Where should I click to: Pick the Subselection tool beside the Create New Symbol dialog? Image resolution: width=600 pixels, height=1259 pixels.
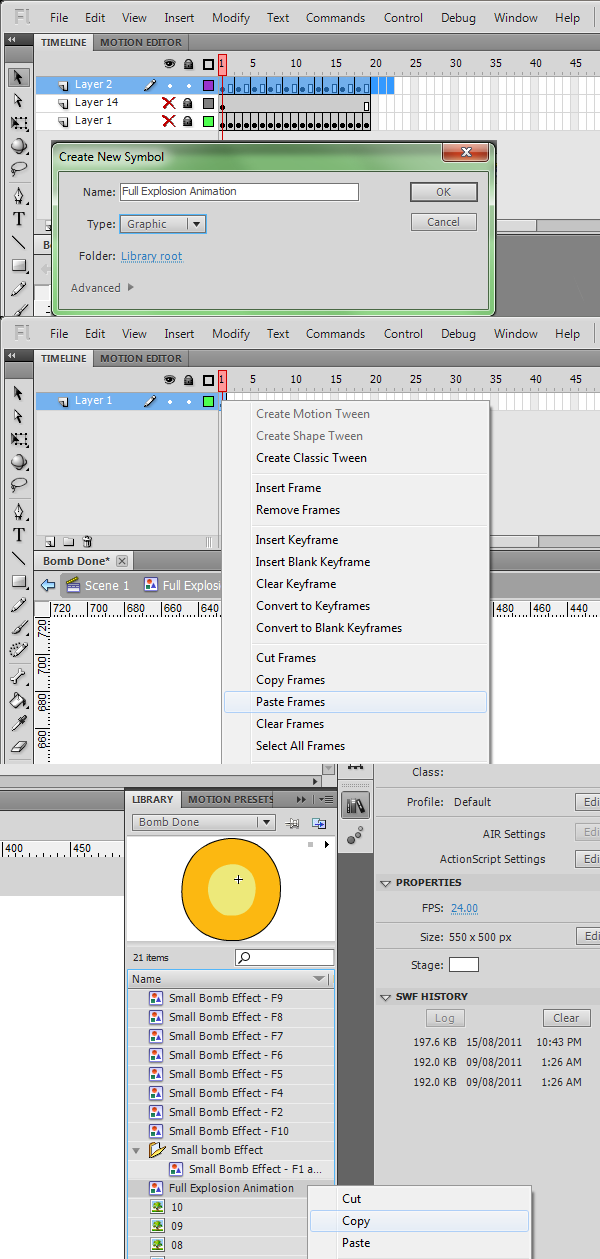[x=18, y=101]
